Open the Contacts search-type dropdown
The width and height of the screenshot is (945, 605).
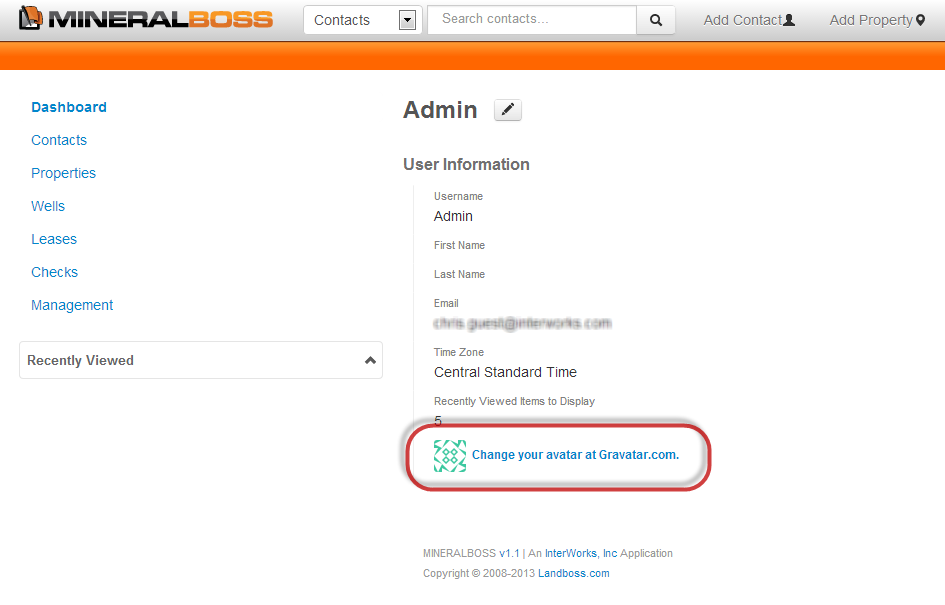[406, 20]
